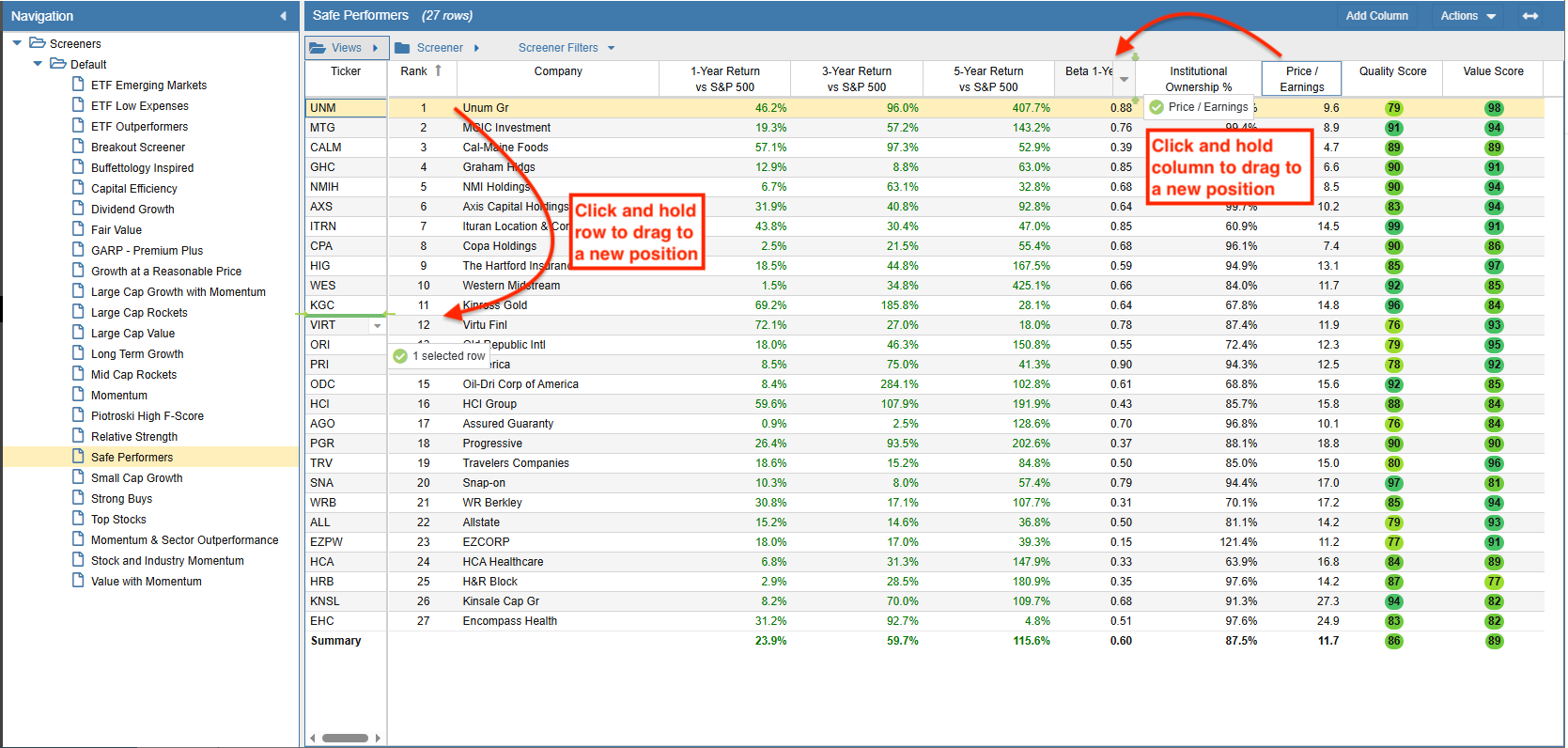The height and width of the screenshot is (748, 1568).
Task: Click the Travelers Companies row name
Action: pos(516,463)
